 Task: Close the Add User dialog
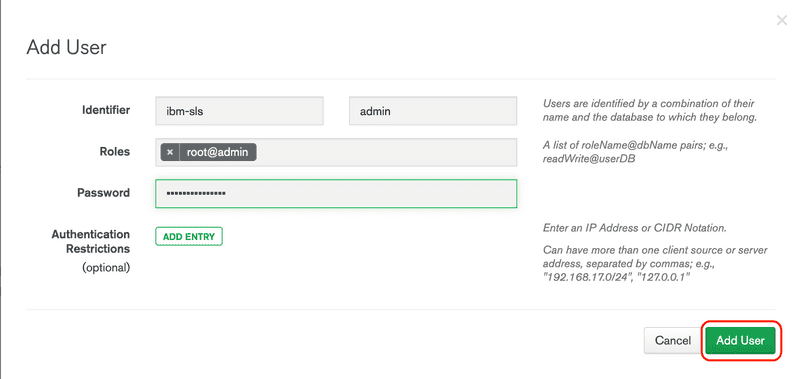click(781, 20)
